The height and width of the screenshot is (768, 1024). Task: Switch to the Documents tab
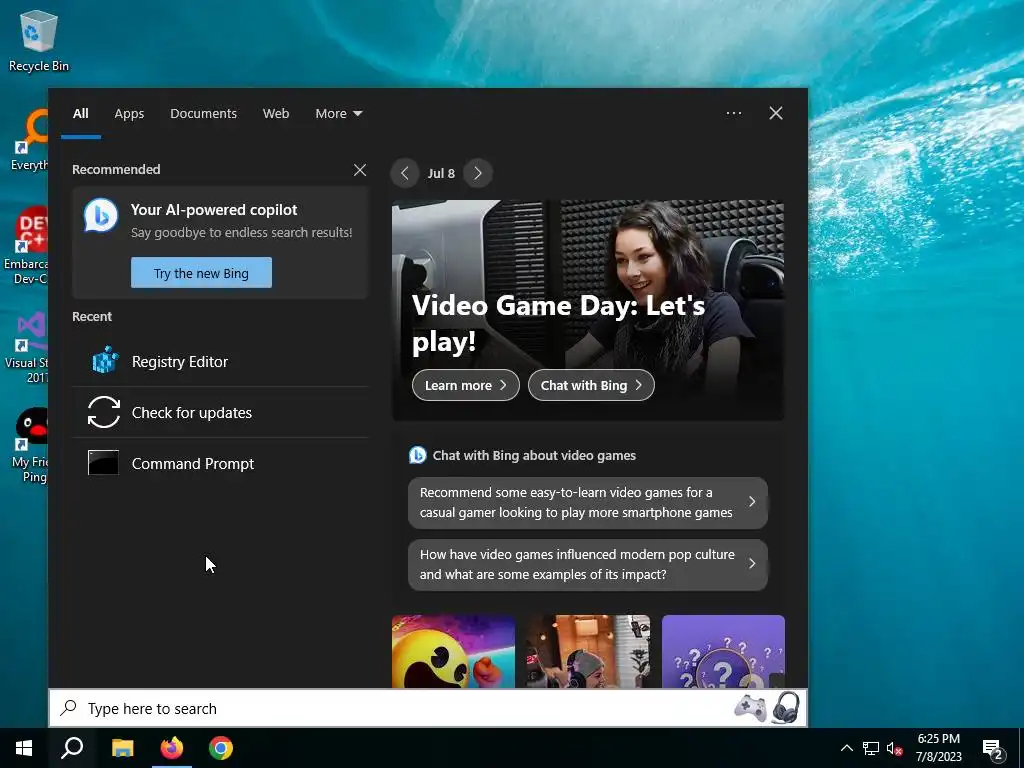point(203,114)
